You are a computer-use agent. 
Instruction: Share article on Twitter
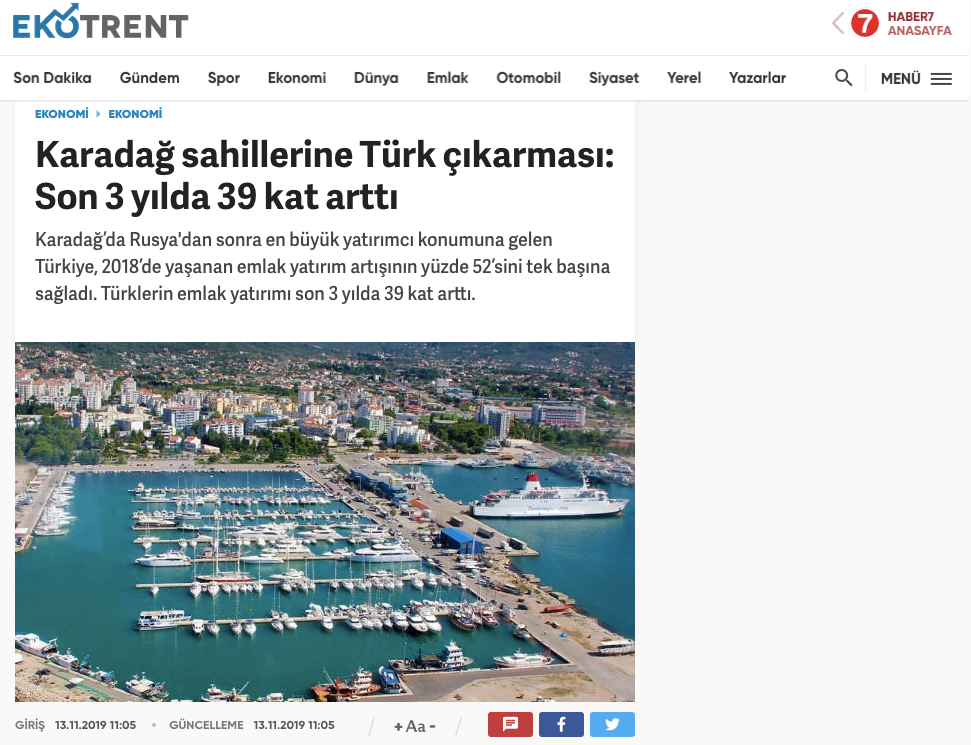tap(612, 725)
